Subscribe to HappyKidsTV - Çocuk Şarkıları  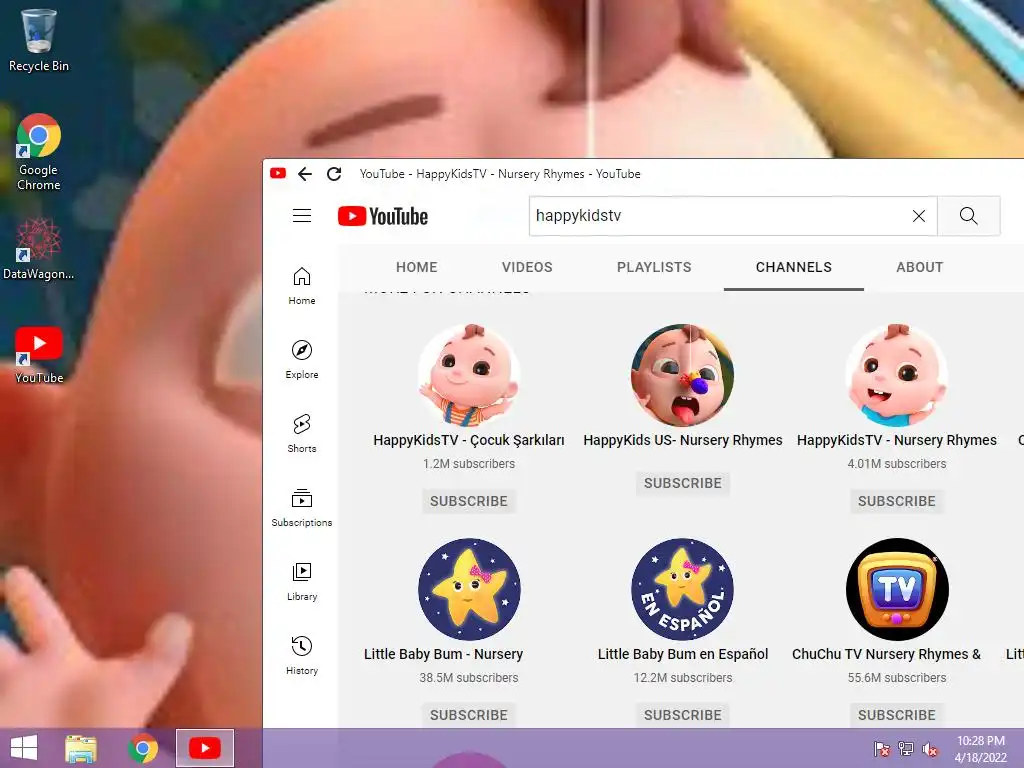(469, 501)
